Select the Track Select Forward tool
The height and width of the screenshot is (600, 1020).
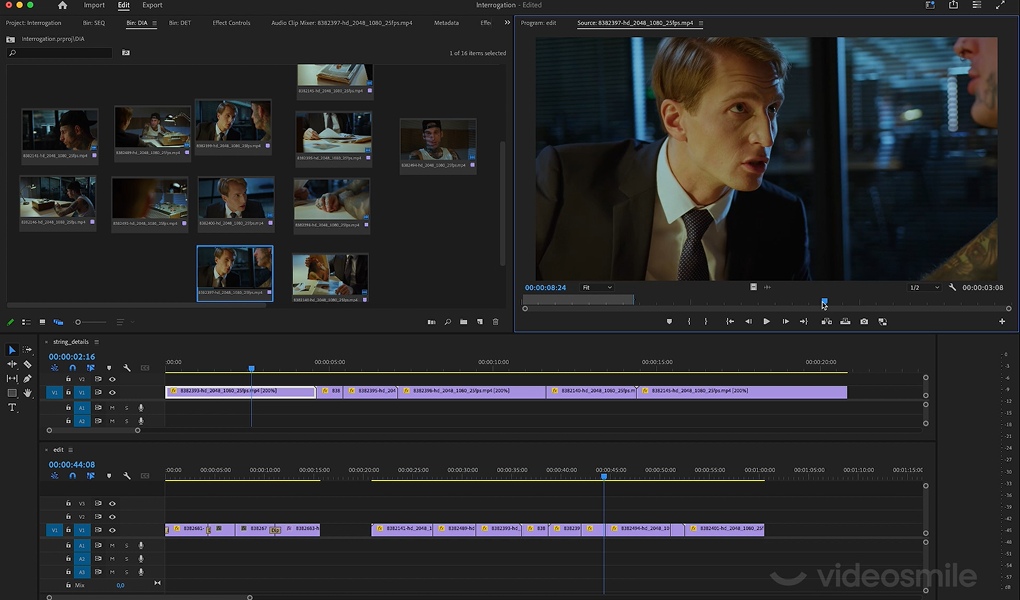(27, 350)
